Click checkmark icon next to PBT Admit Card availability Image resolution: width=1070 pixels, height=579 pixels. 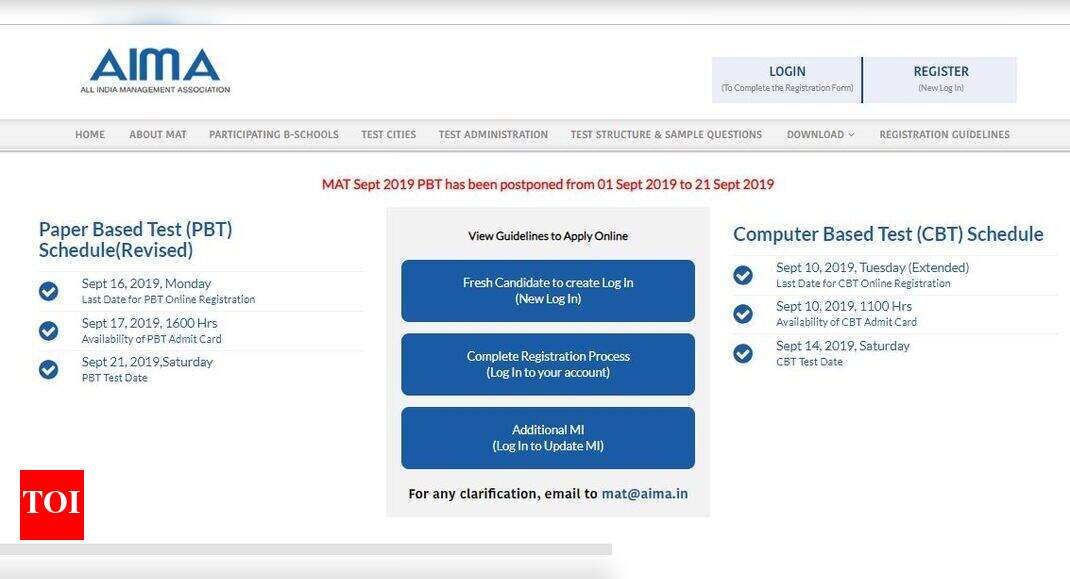click(48, 331)
